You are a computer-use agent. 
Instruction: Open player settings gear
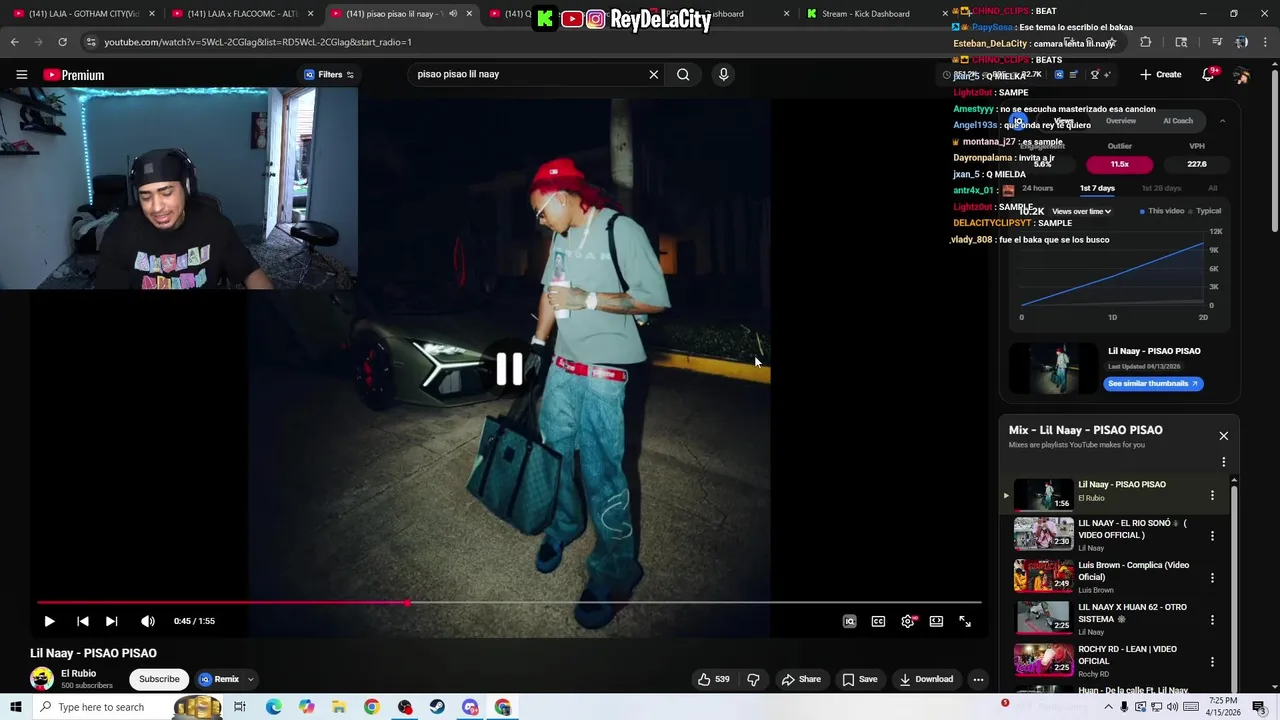[907, 621]
